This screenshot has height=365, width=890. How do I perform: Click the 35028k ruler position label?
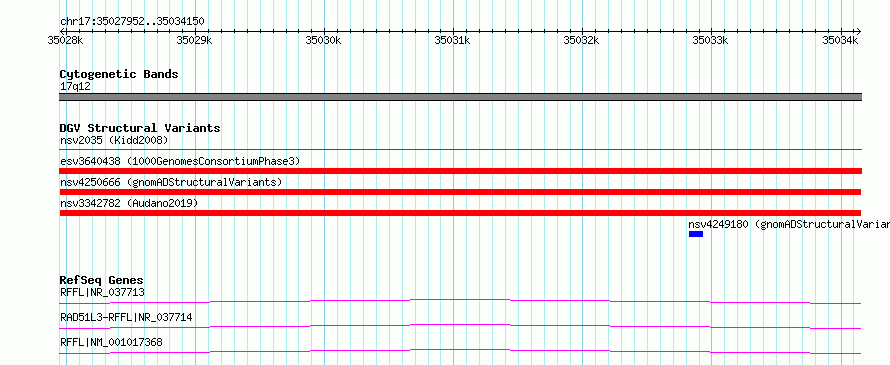click(x=65, y=40)
